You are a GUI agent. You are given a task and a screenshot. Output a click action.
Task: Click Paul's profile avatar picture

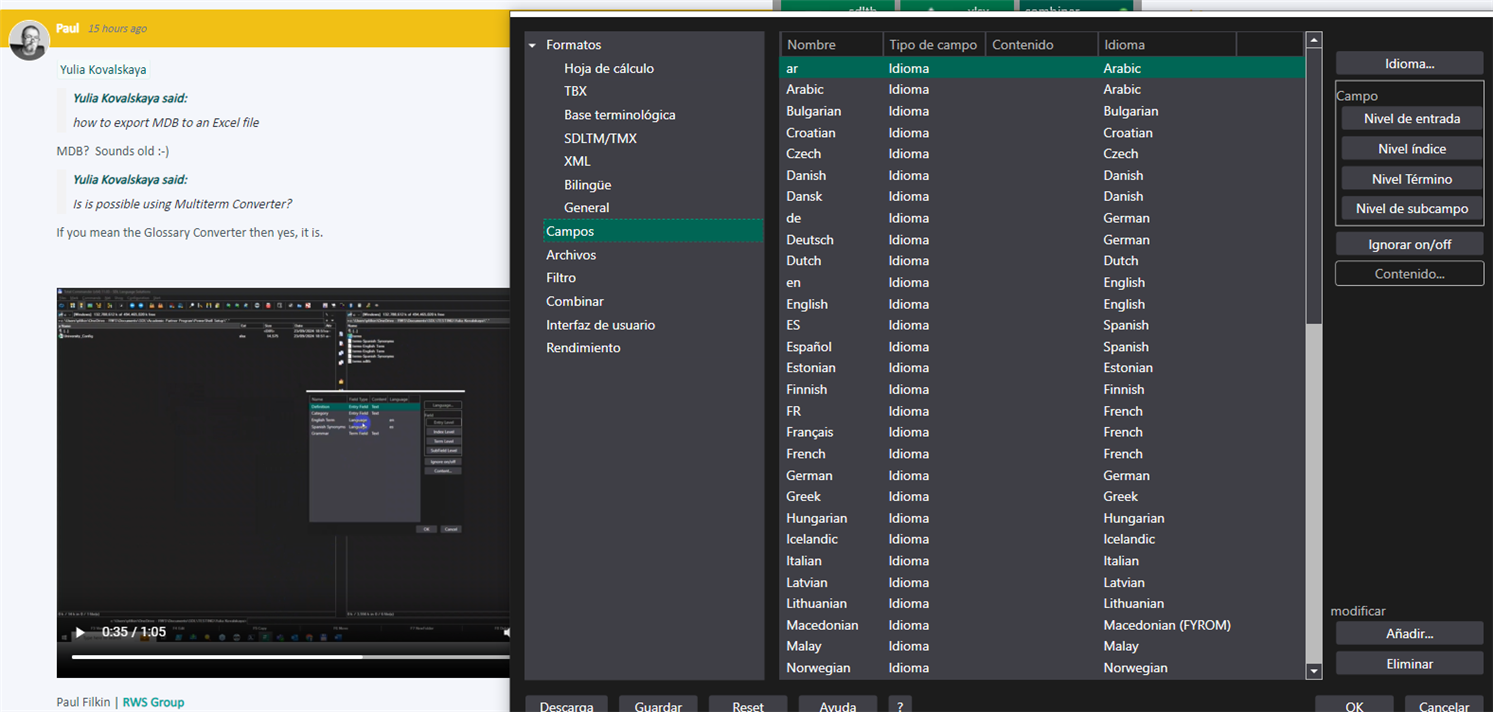pyautogui.click(x=30, y=41)
